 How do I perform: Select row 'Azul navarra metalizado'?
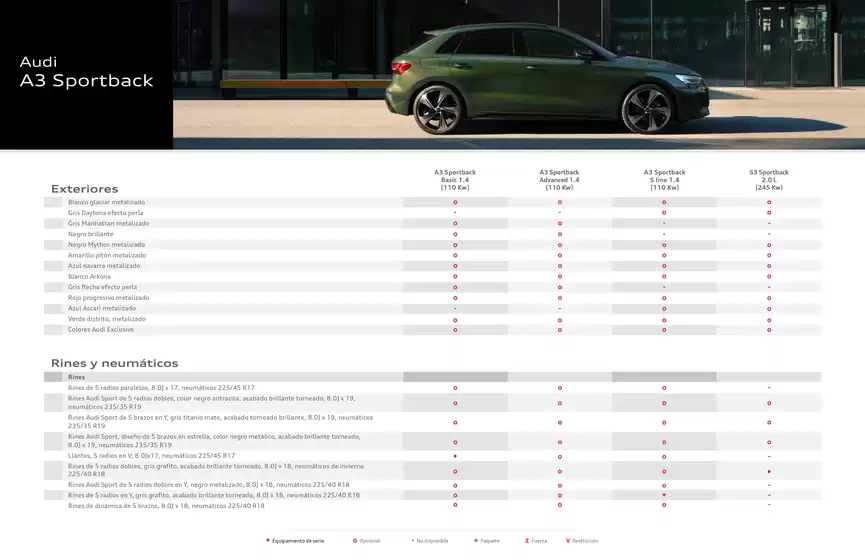[x=432, y=266]
